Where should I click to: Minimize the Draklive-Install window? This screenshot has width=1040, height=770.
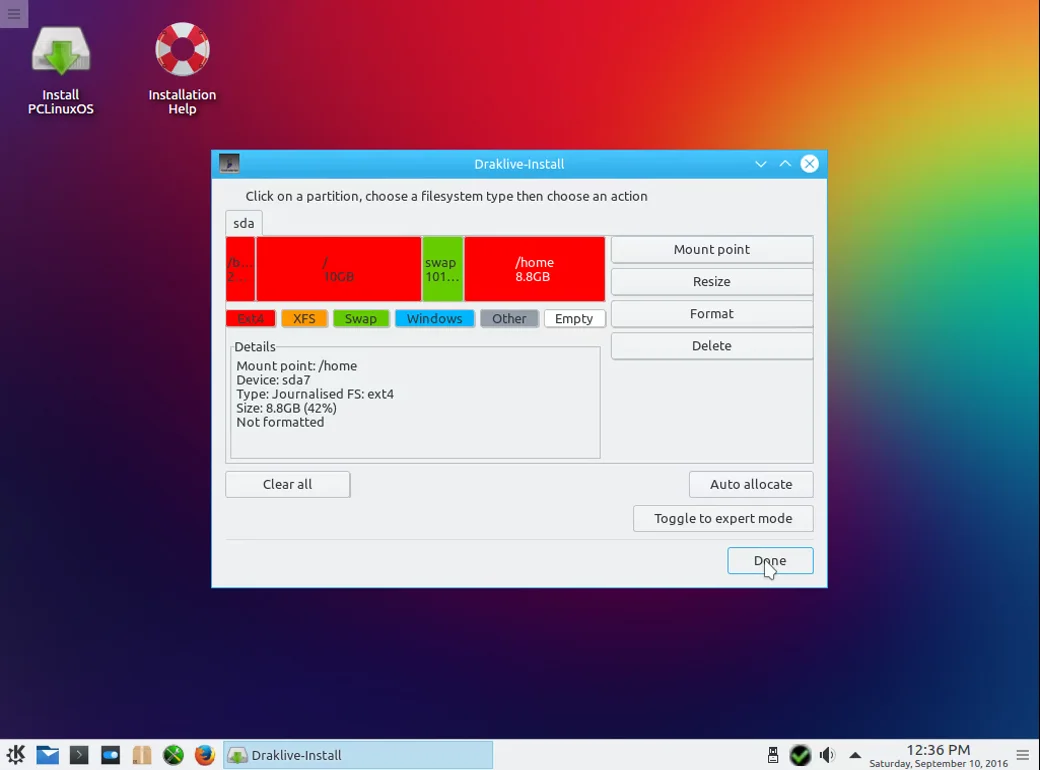tap(761, 164)
